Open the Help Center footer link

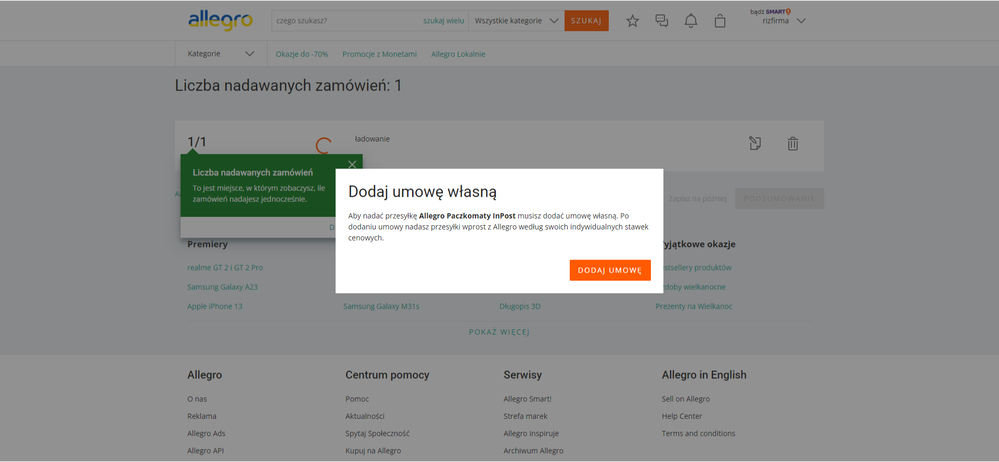pyautogui.click(x=682, y=416)
